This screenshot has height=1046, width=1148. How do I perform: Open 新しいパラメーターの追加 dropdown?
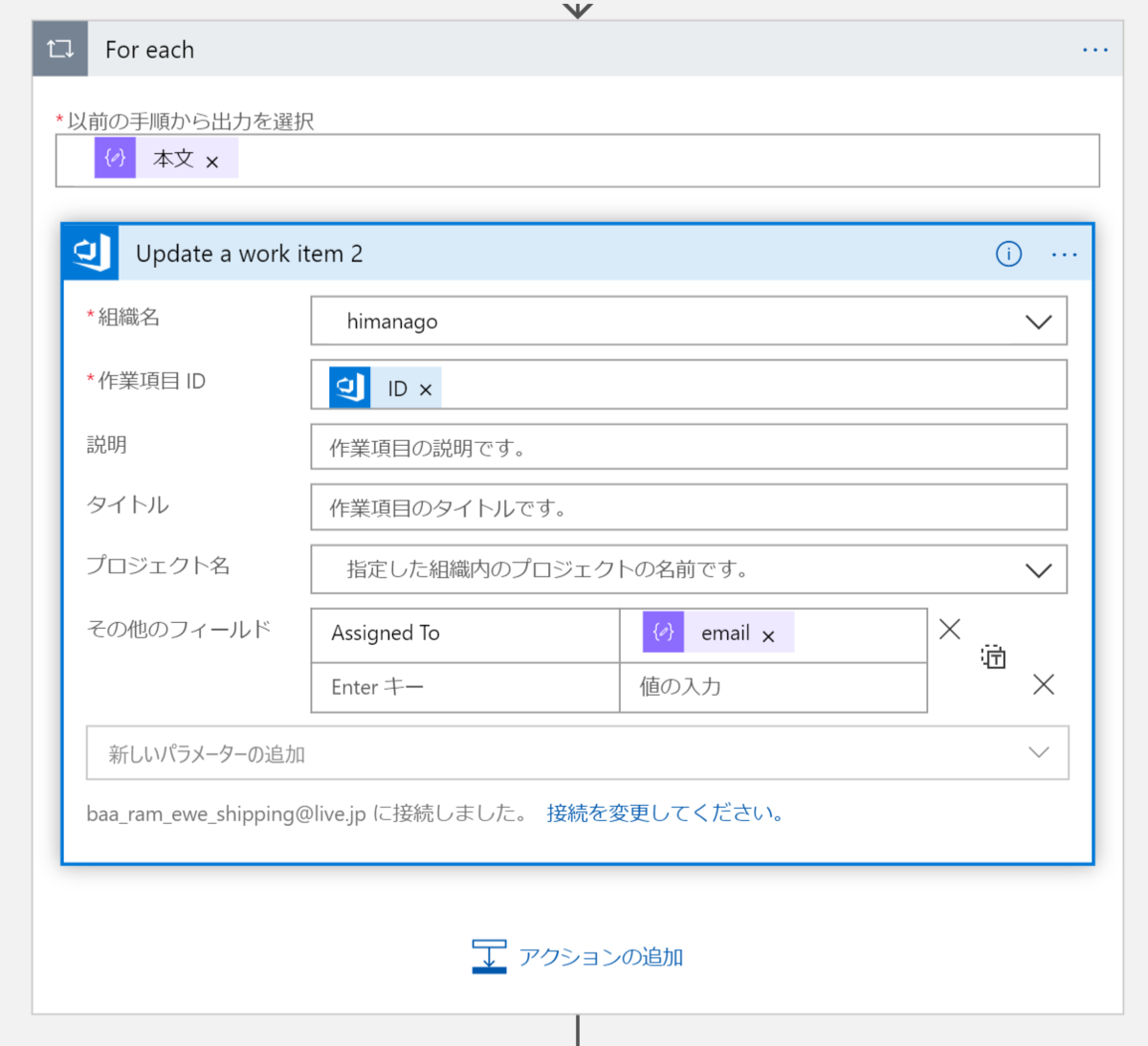point(578,753)
